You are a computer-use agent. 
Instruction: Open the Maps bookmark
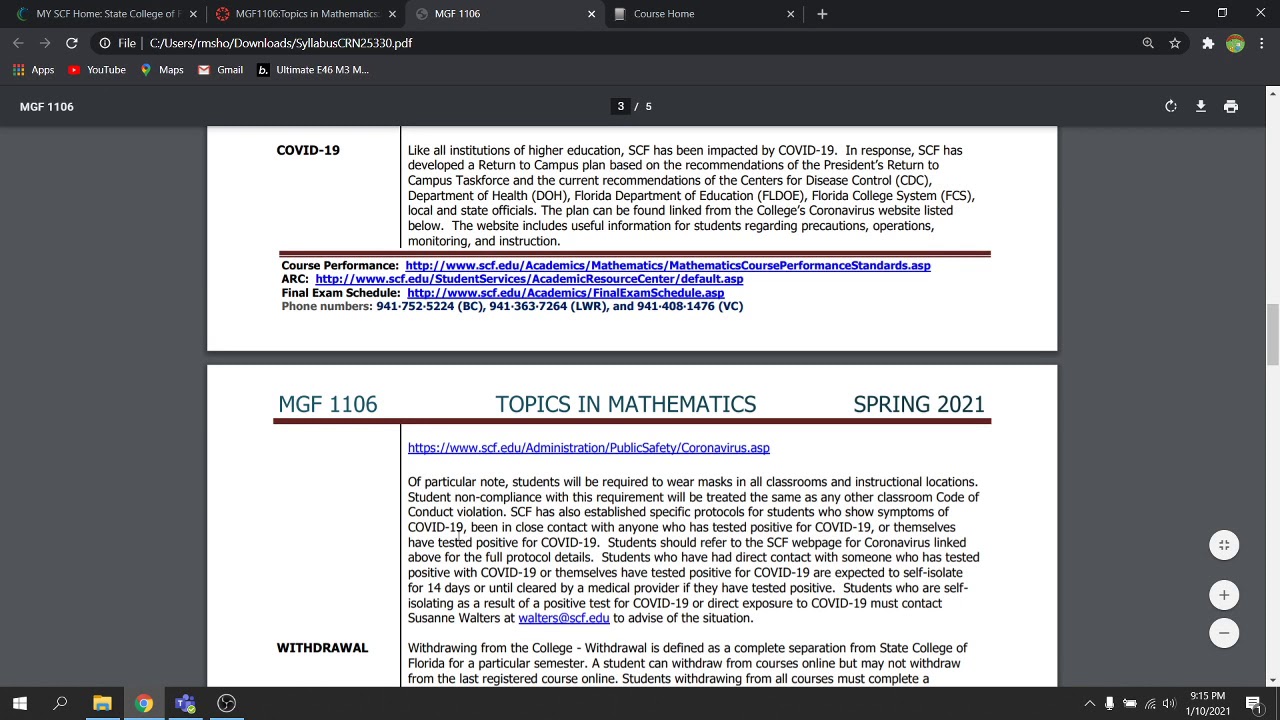[x=162, y=70]
